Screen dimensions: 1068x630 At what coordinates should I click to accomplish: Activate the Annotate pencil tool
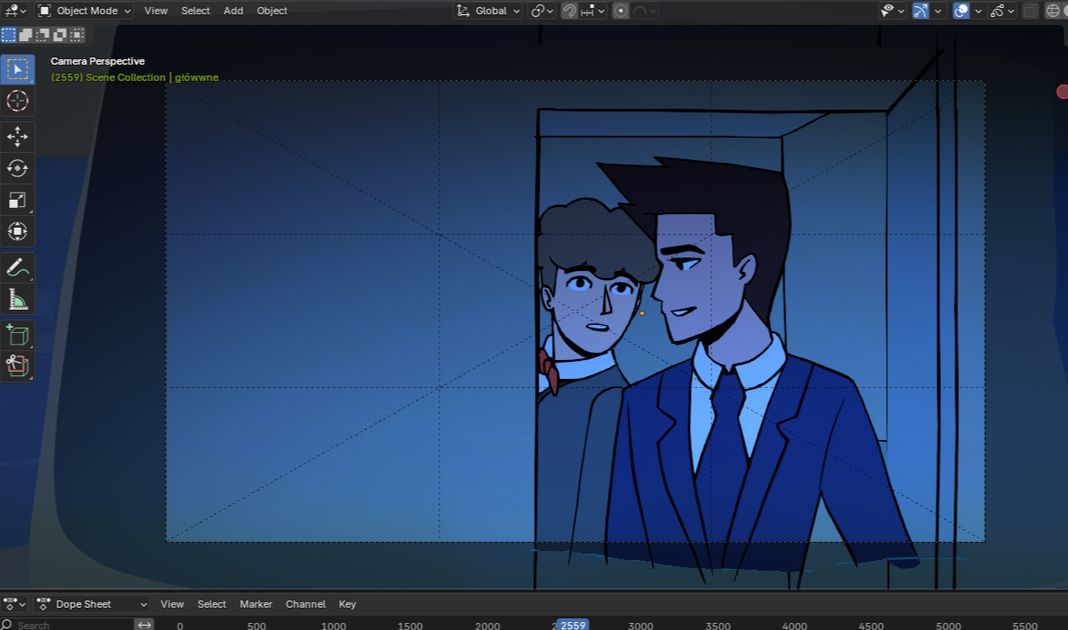point(17,268)
